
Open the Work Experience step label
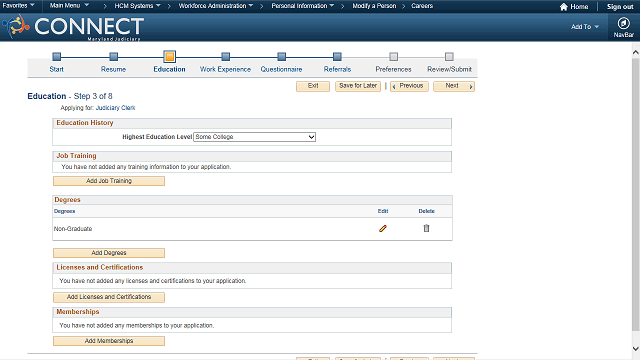(225, 69)
